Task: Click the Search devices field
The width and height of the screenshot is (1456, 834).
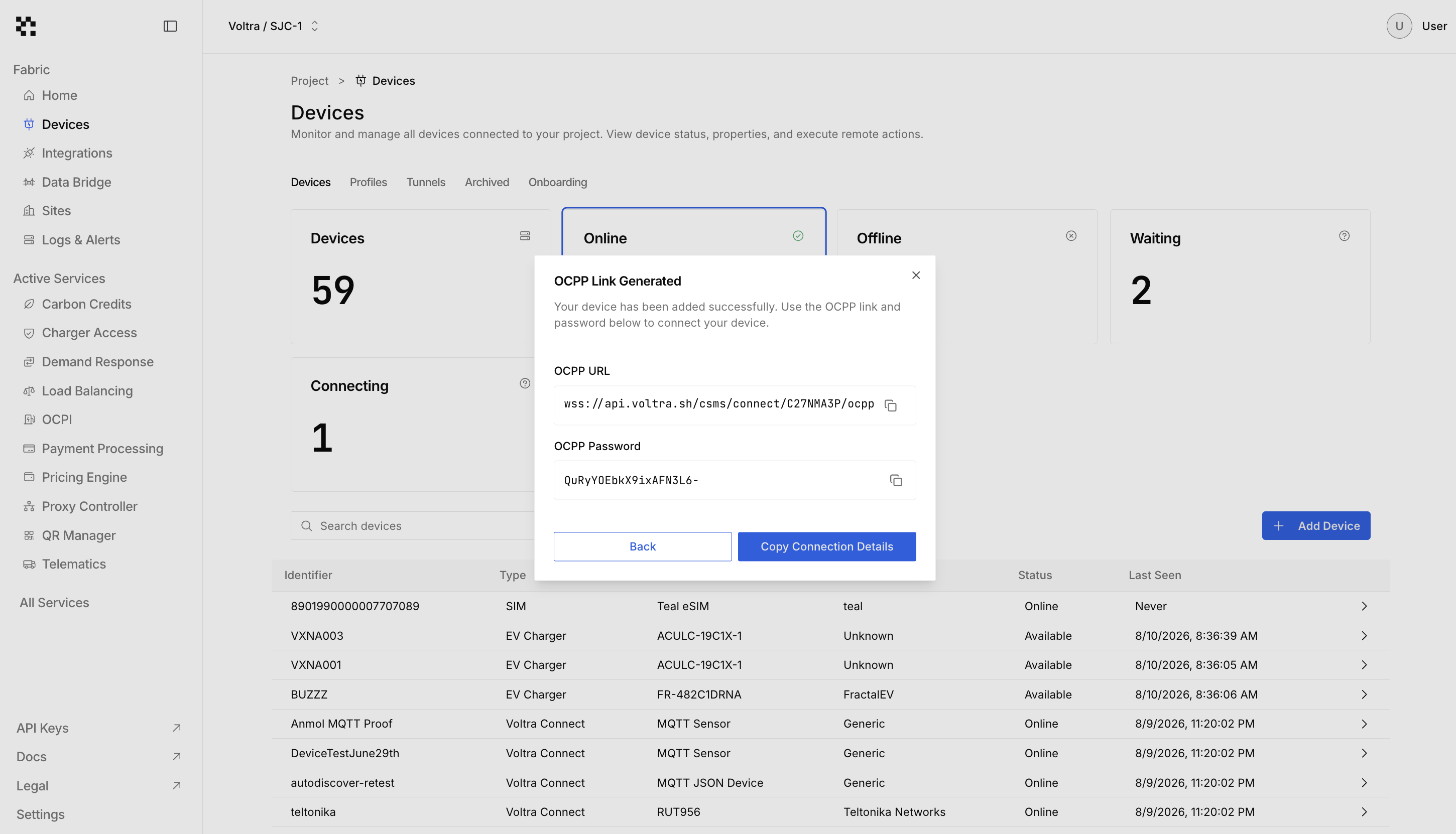Action: click(413, 526)
